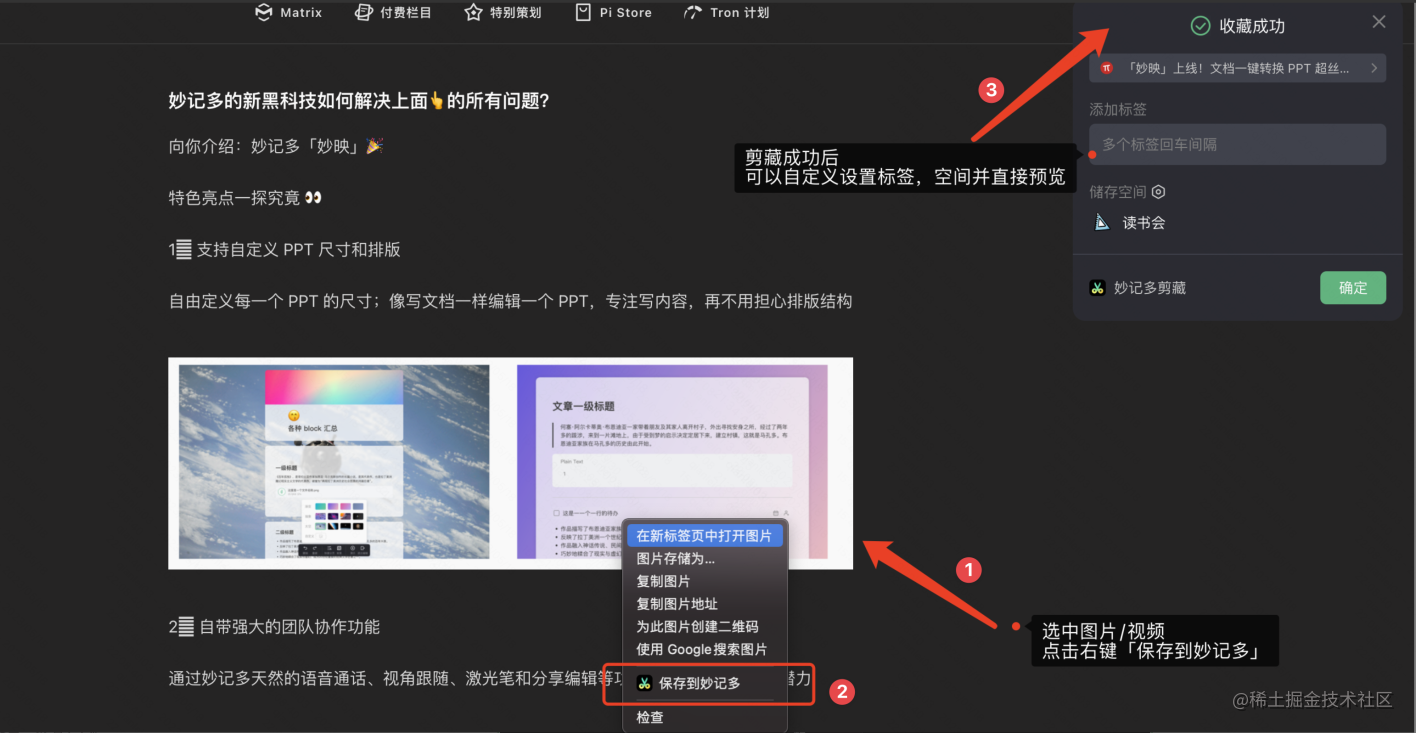
Task: Click the text 特色亮点一探究竟
Action: [246, 198]
